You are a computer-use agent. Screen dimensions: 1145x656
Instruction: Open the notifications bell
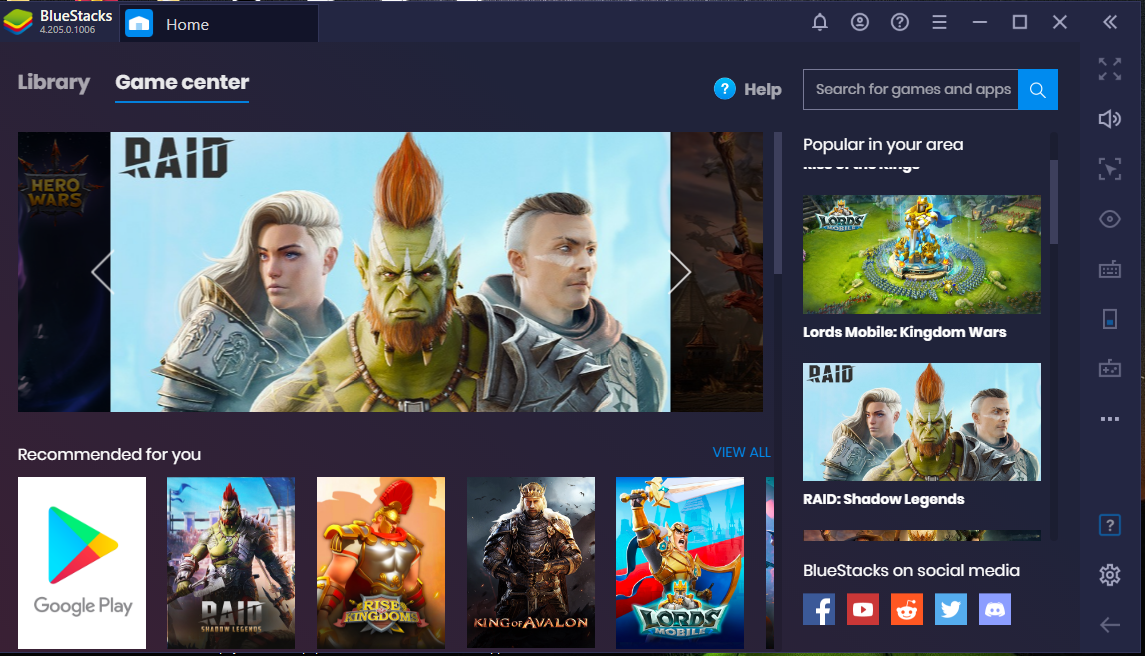click(820, 23)
